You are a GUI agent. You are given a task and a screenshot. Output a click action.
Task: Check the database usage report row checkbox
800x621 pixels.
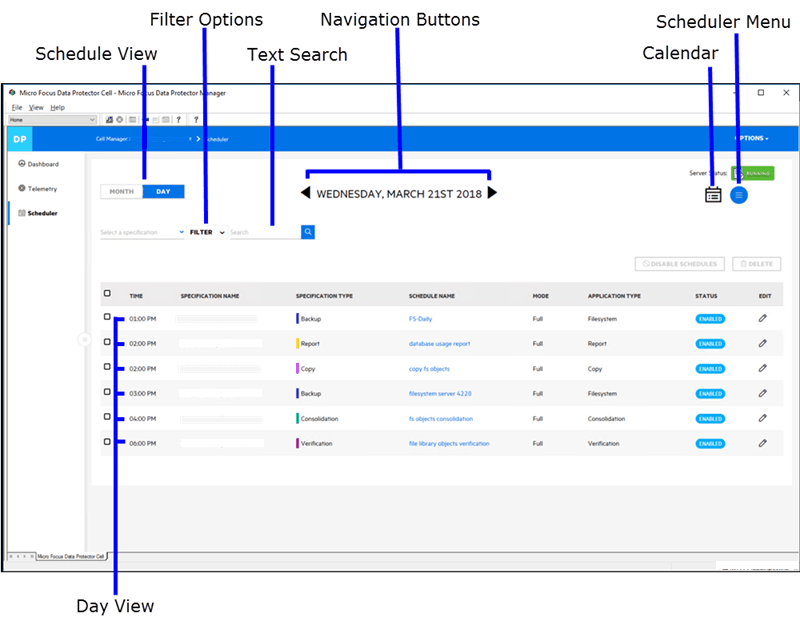(x=107, y=342)
